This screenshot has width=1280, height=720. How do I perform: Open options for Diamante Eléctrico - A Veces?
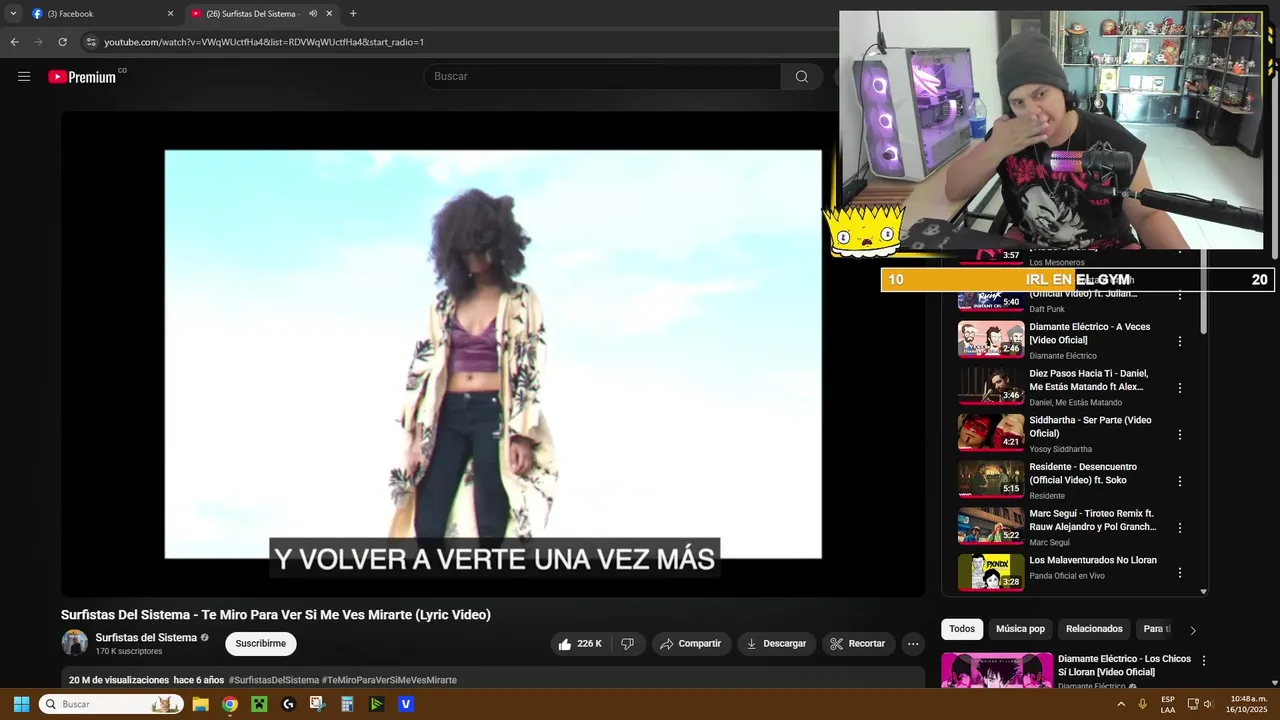[x=1180, y=341]
